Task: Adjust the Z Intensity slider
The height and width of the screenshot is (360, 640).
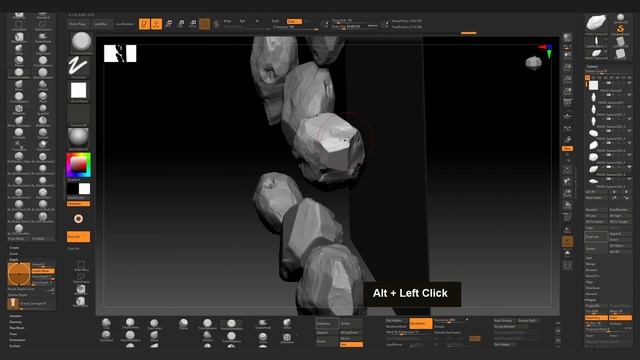Action: click(x=295, y=27)
